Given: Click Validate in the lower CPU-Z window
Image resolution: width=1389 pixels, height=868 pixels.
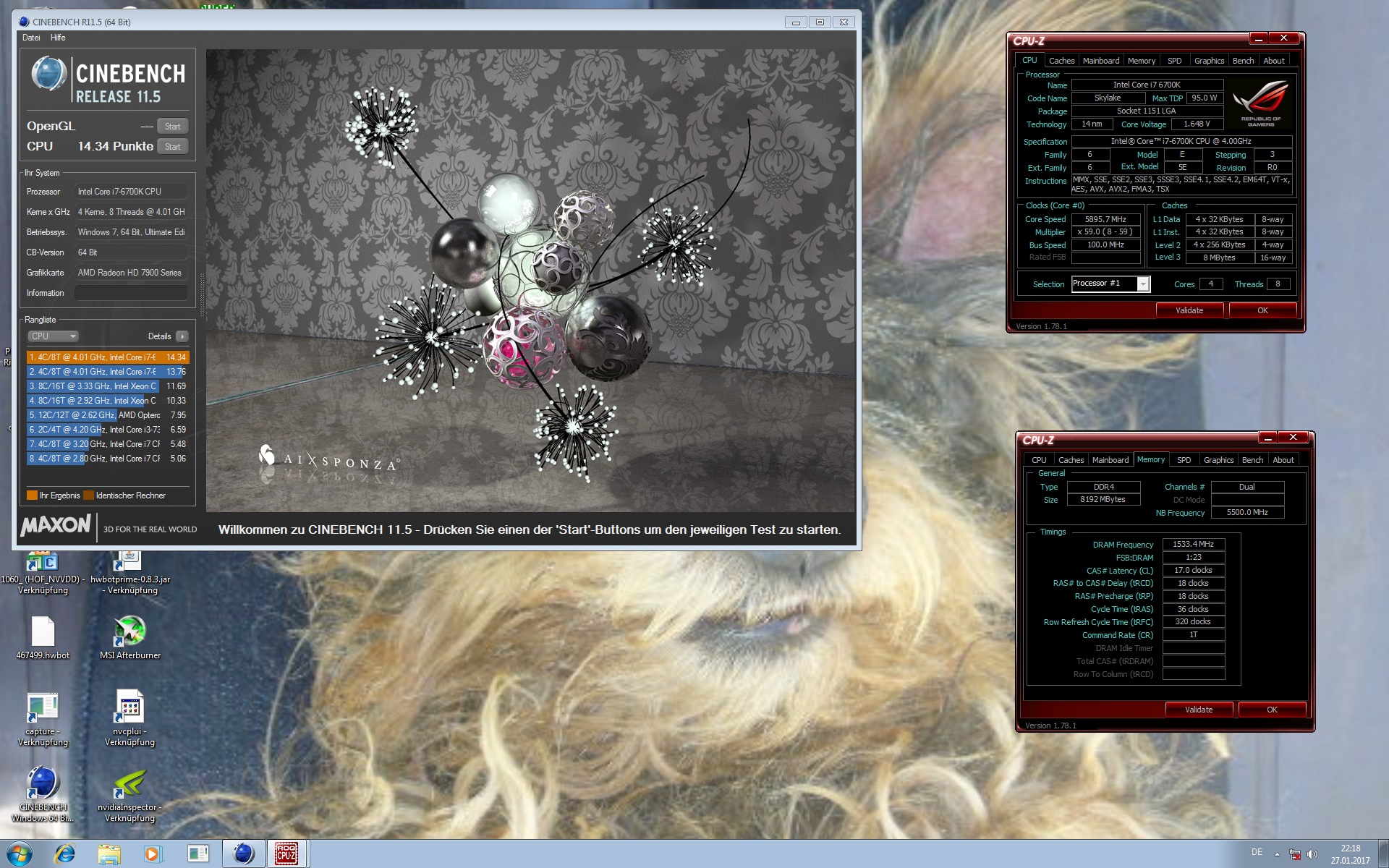Looking at the screenshot, I should coord(1199,710).
